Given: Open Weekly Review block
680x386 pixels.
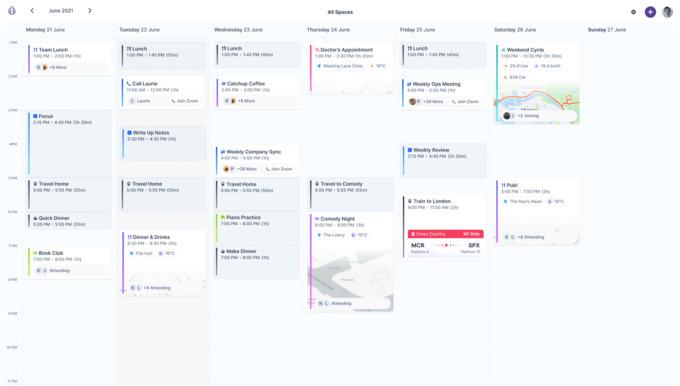Looking at the screenshot, I should [x=444, y=160].
